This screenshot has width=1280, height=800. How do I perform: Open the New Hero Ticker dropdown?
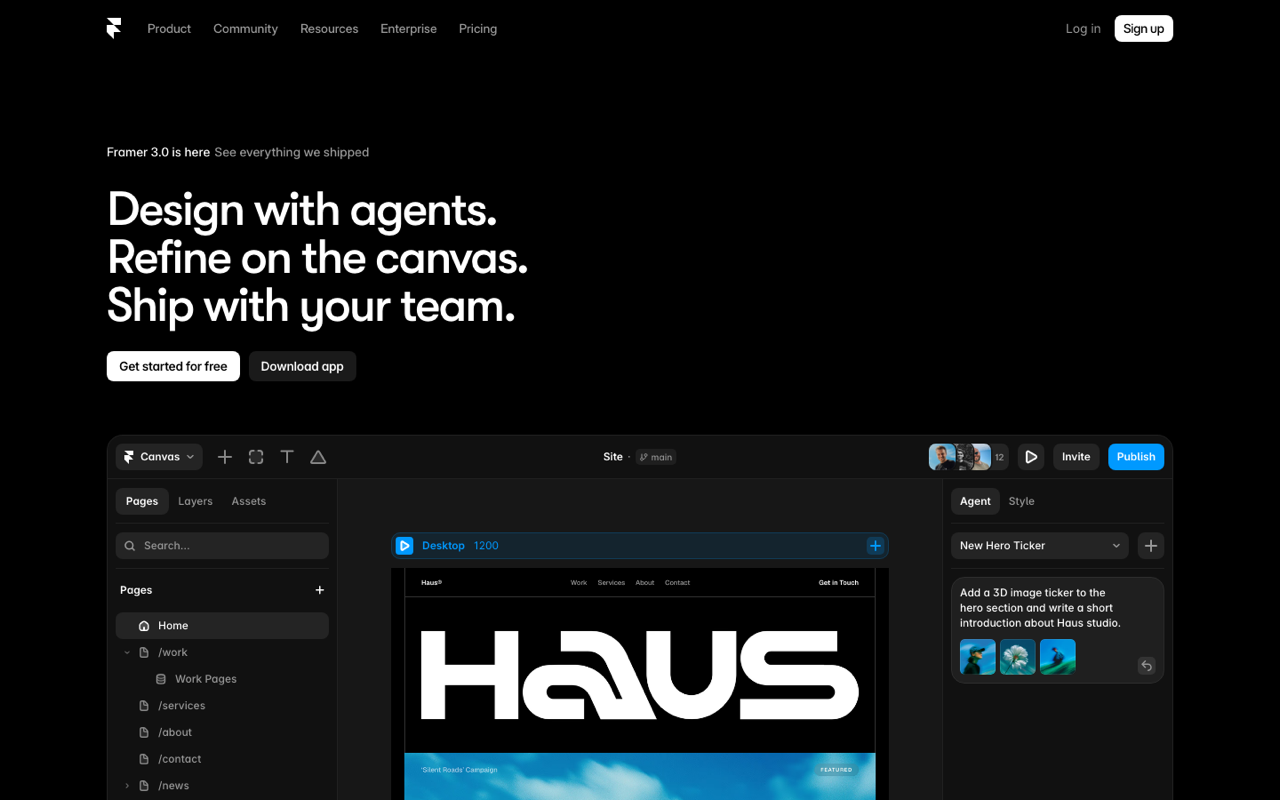tap(1040, 546)
